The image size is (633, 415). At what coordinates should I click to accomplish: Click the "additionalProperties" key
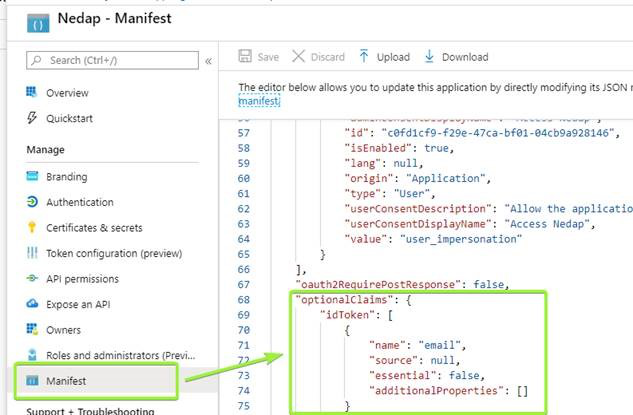(x=436, y=390)
